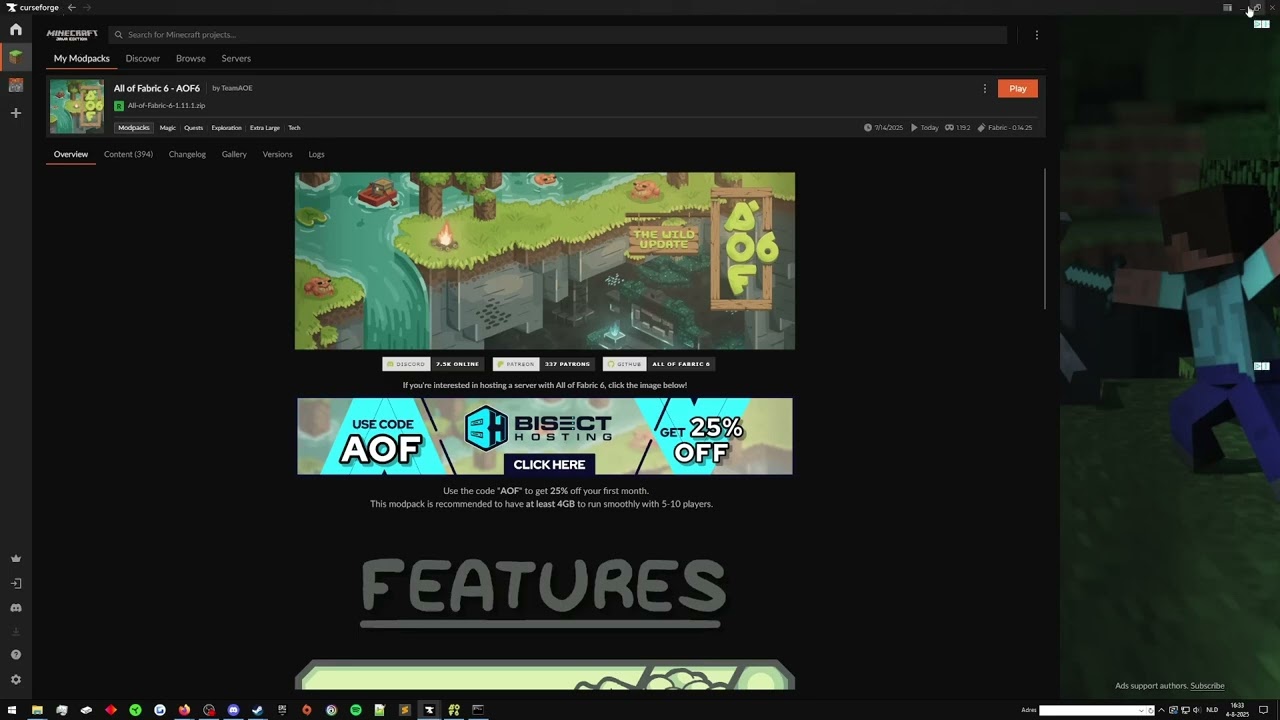Open Discord from the taskbar
1280x720 pixels.
(233, 710)
